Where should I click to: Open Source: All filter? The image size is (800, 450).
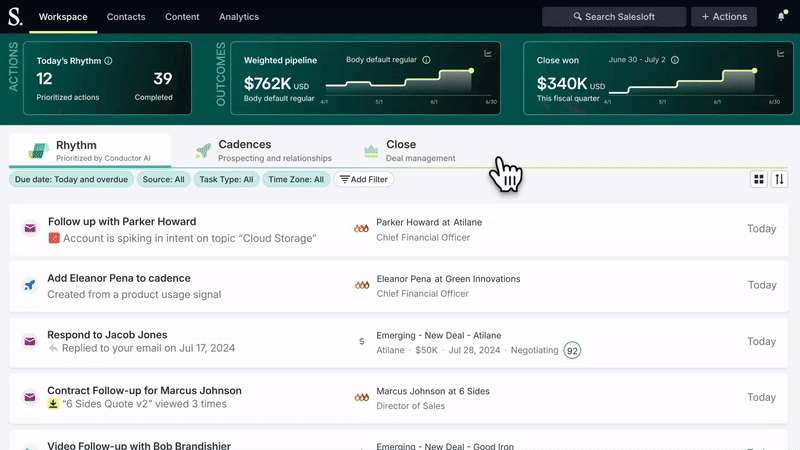tap(163, 180)
